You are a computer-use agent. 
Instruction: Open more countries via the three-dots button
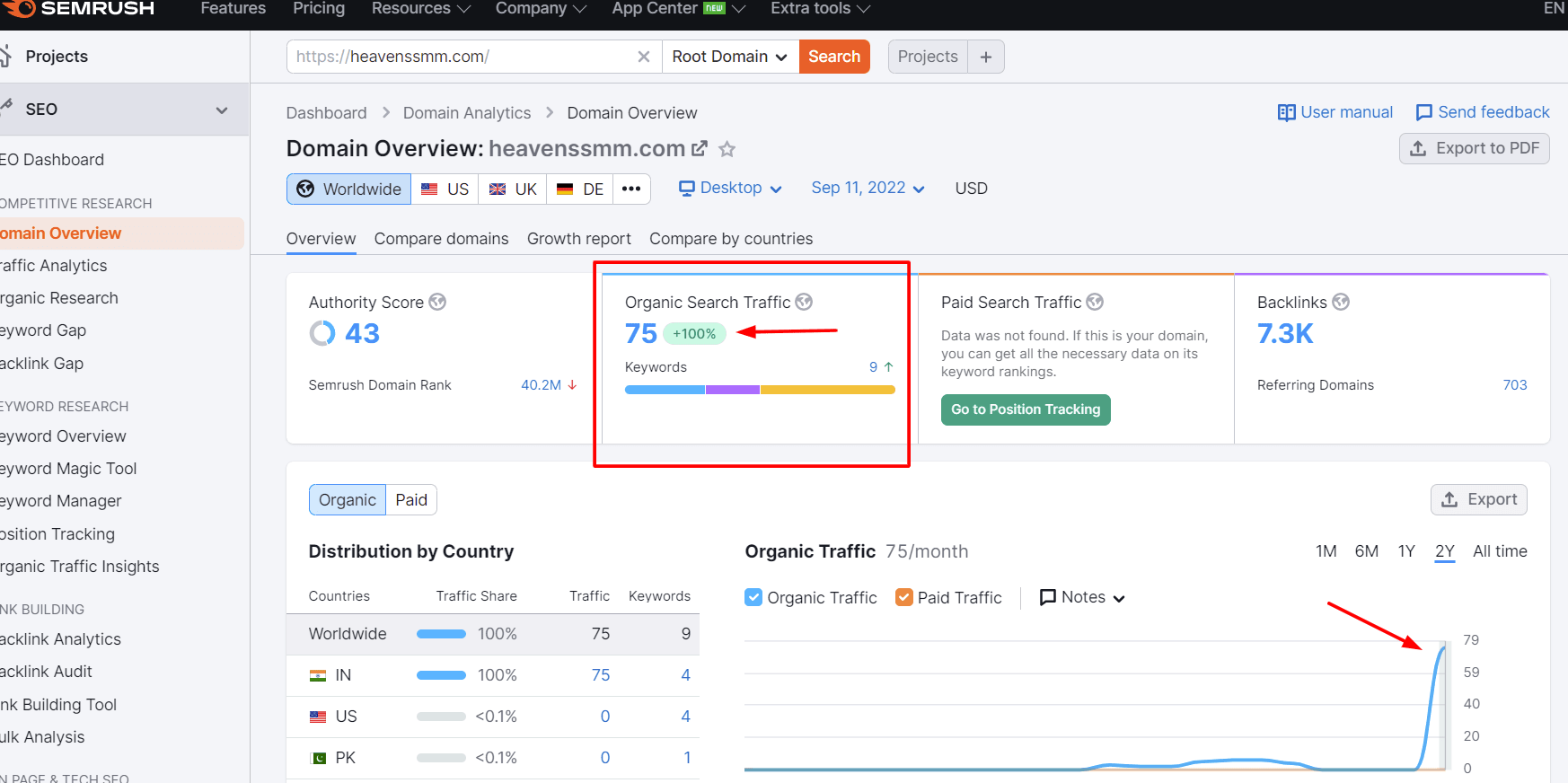click(631, 189)
